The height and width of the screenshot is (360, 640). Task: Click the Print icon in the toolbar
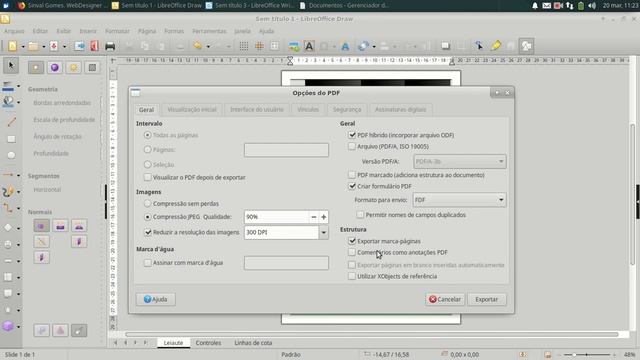pos(110,46)
